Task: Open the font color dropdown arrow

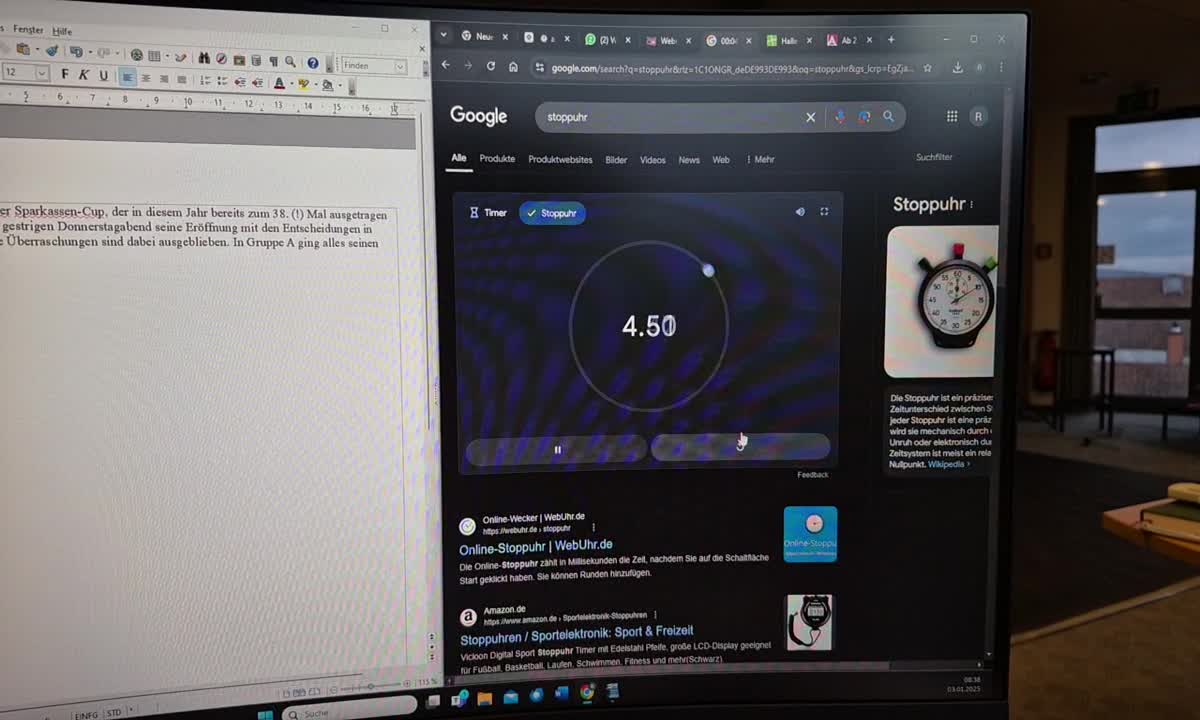Action: 290,85
